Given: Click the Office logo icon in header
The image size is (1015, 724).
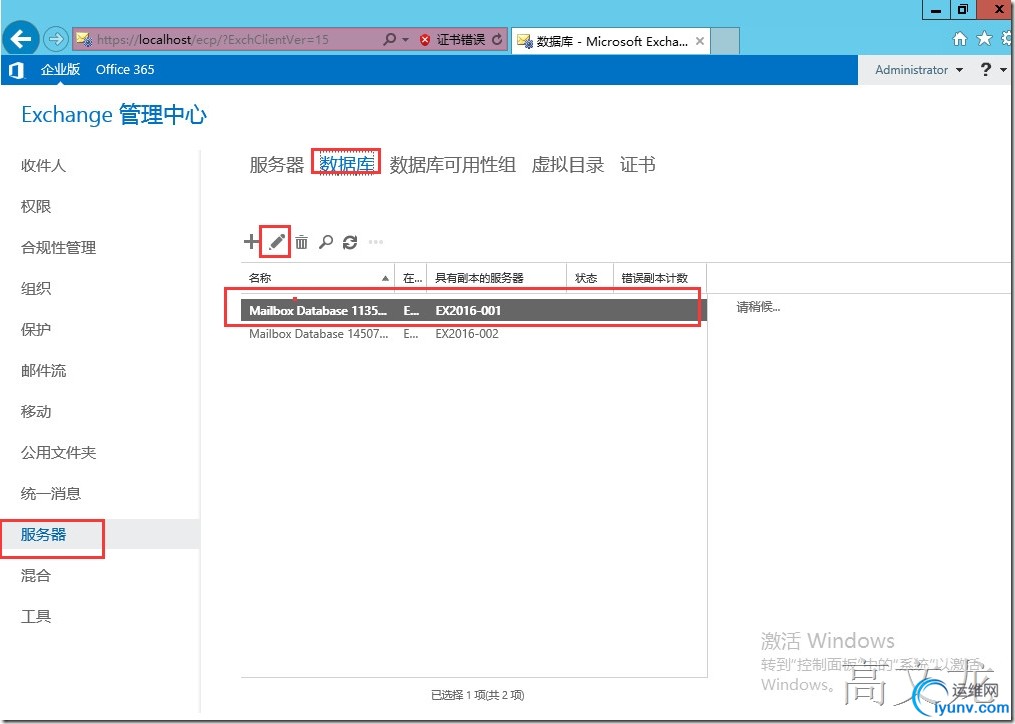Looking at the screenshot, I should 16,70.
